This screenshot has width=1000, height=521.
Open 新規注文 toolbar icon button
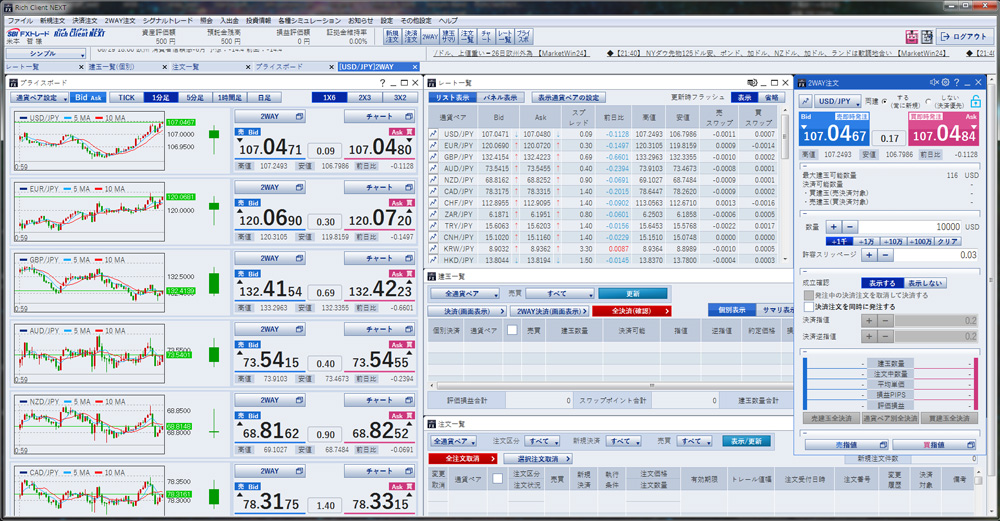[x=392, y=36]
